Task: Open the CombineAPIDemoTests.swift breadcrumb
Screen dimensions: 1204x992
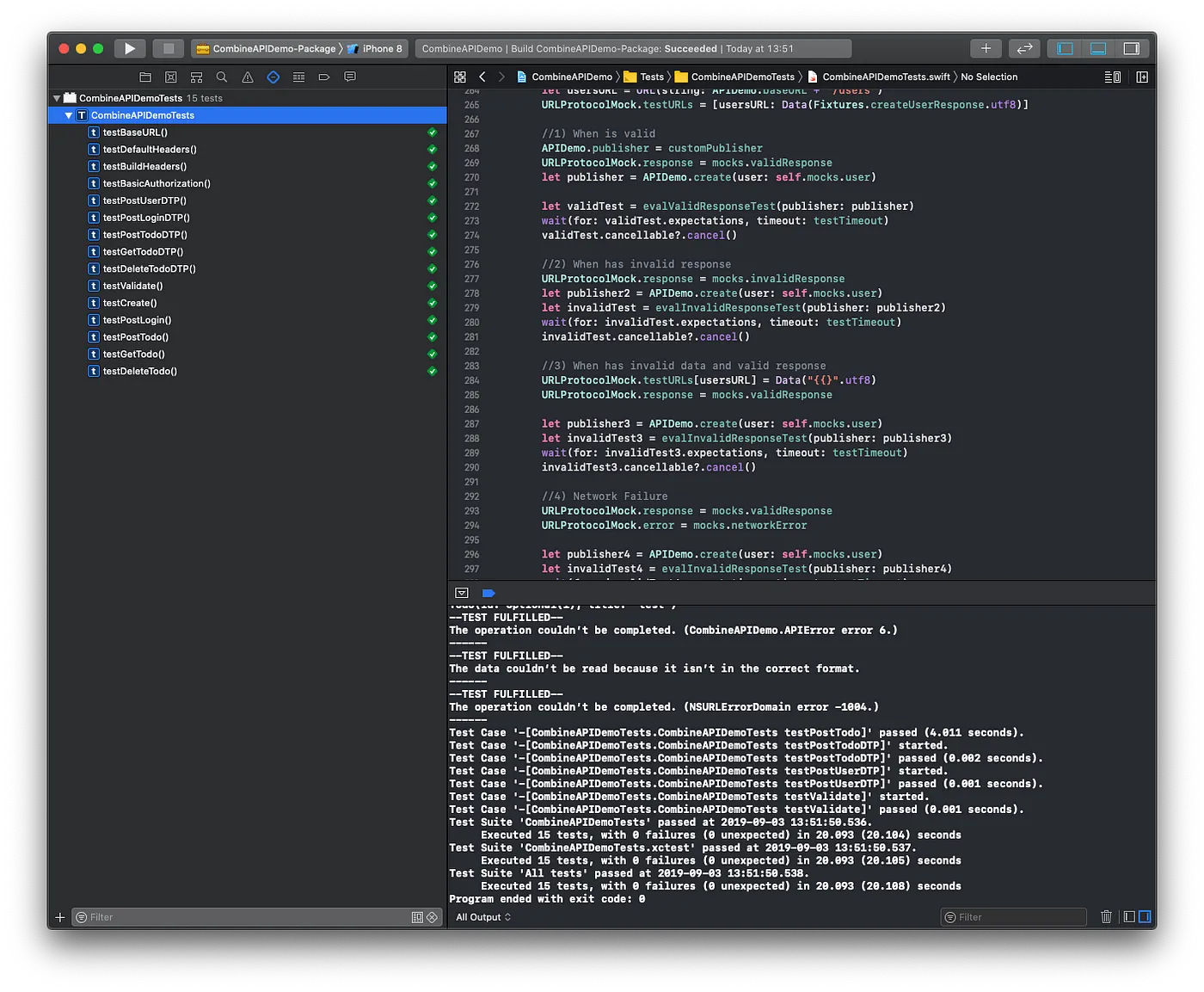Action: [x=879, y=77]
